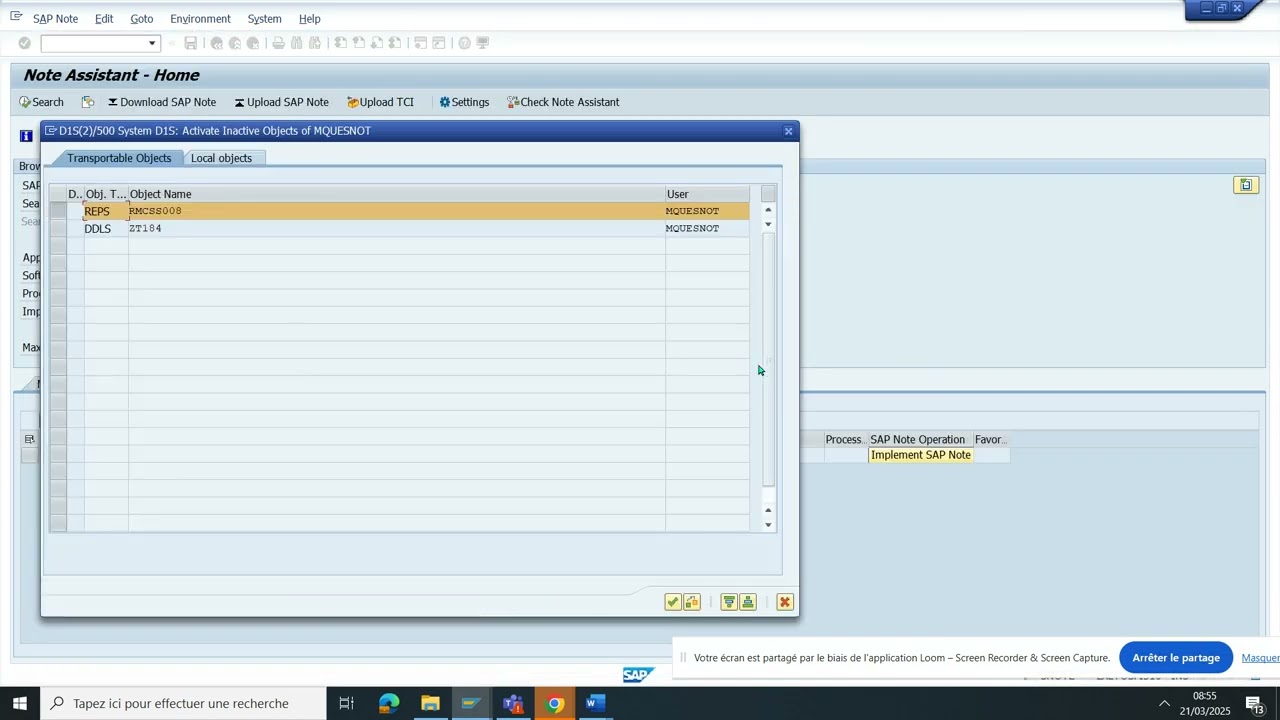Open the Environment menu
This screenshot has height=720, width=1280.
200,19
